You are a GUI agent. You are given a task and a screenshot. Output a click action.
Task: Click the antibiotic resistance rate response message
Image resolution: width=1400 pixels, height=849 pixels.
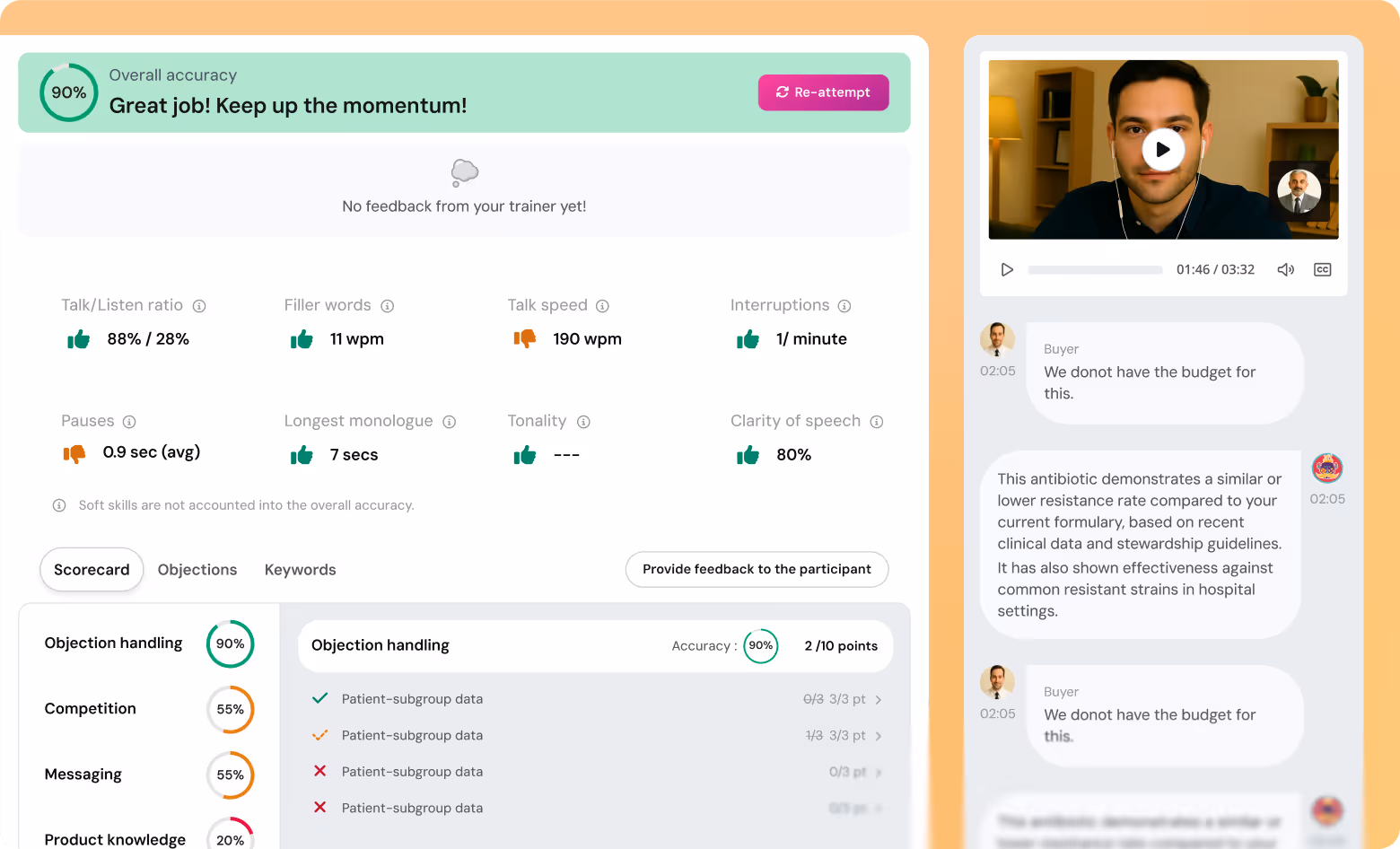[x=1140, y=545]
